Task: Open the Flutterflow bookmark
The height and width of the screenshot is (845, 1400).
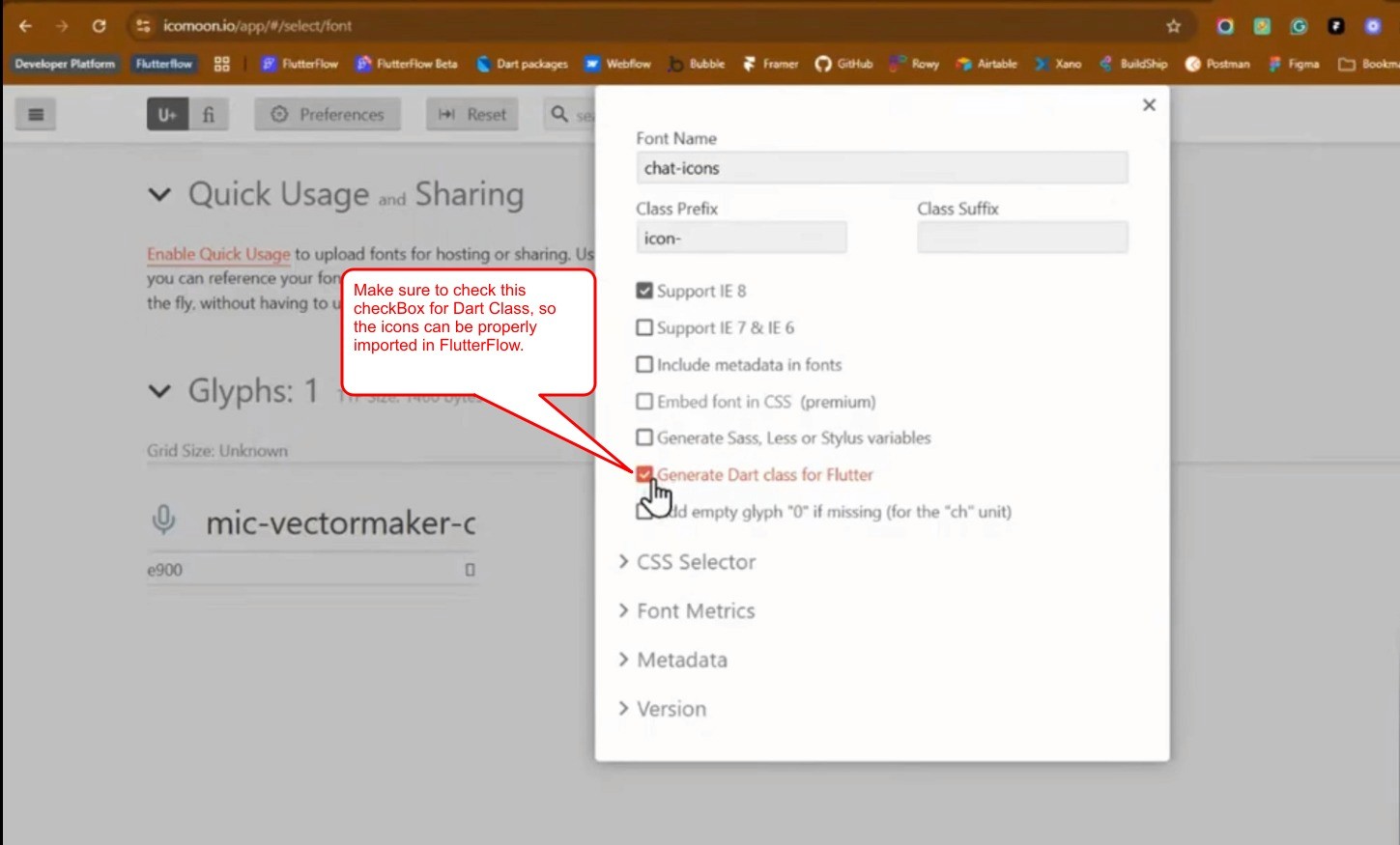Action: (x=163, y=64)
